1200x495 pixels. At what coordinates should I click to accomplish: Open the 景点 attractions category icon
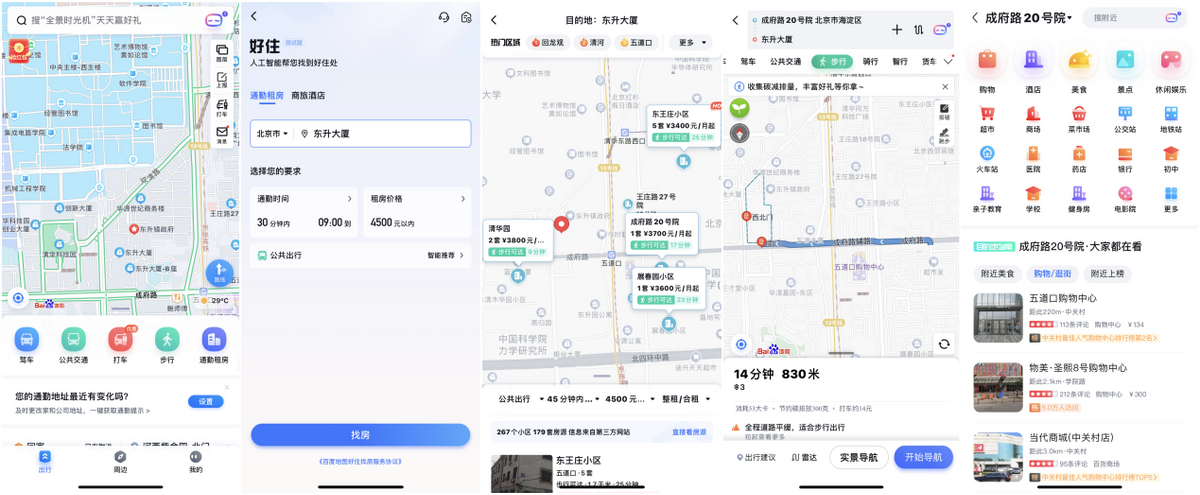click(1125, 70)
